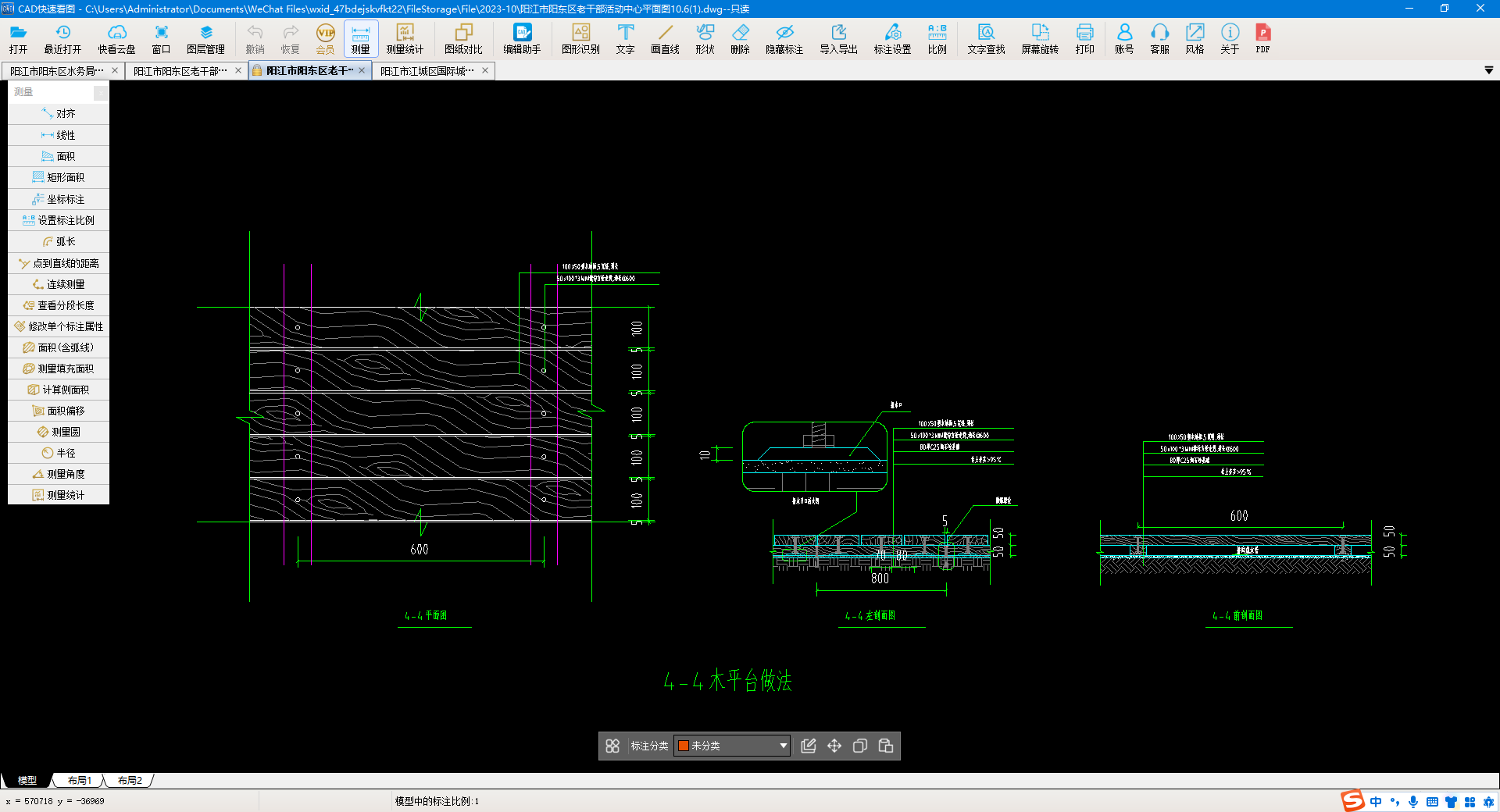Click the 打印 print icon
This screenshot has height=812, width=1500.
[x=1084, y=38]
